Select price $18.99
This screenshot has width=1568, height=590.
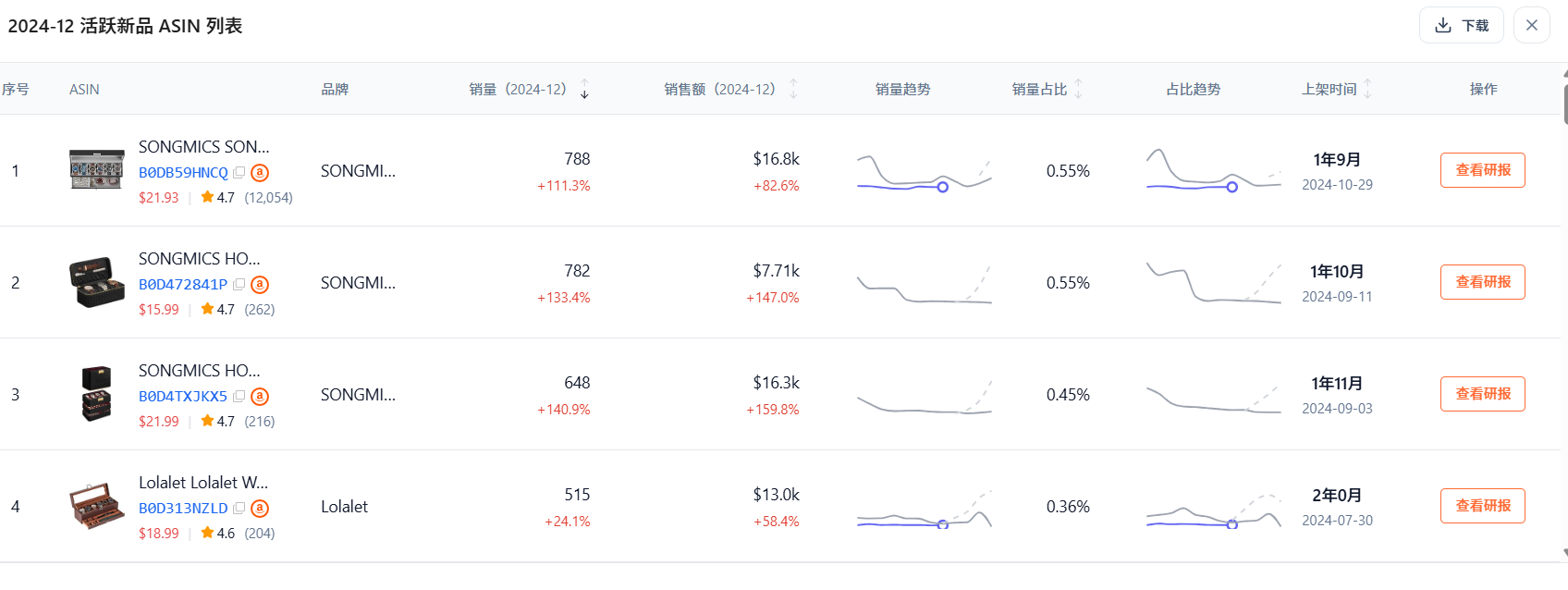[159, 534]
